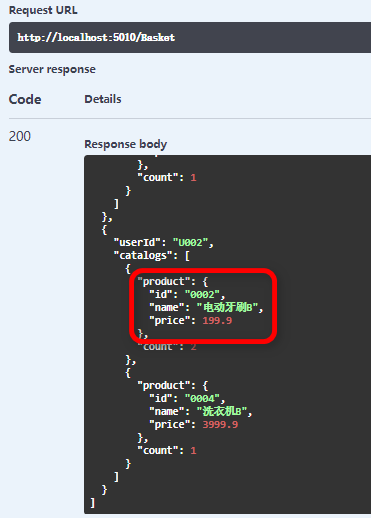The width and height of the screenshot is (371, 518).
Task: Select the "price": 199.9 line
Action: coord(190,321)
